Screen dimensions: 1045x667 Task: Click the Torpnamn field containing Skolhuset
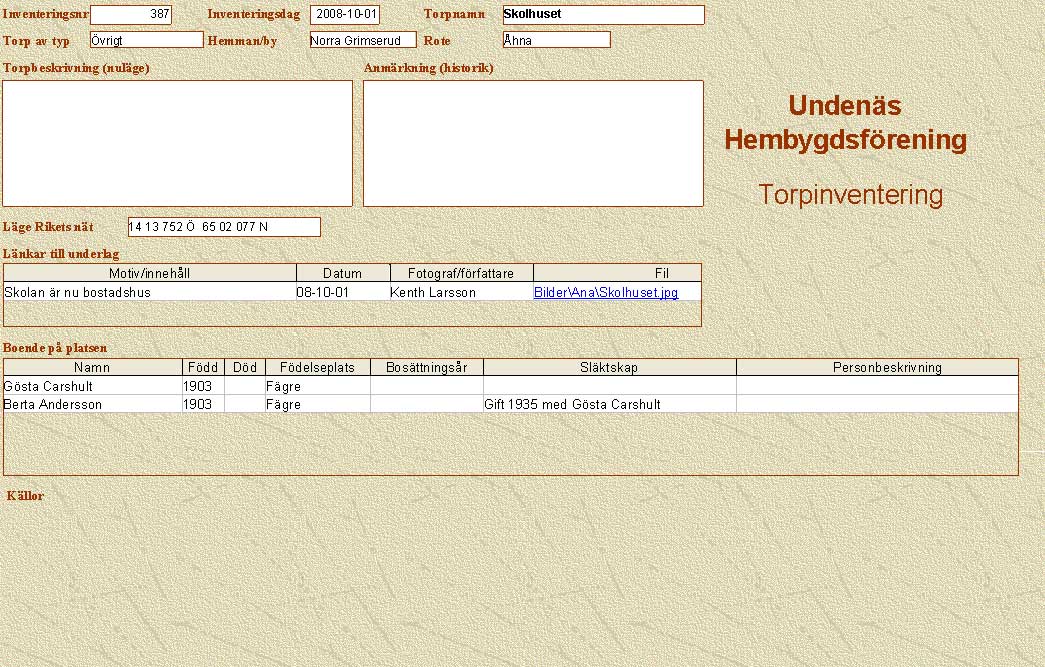point(603,15)
